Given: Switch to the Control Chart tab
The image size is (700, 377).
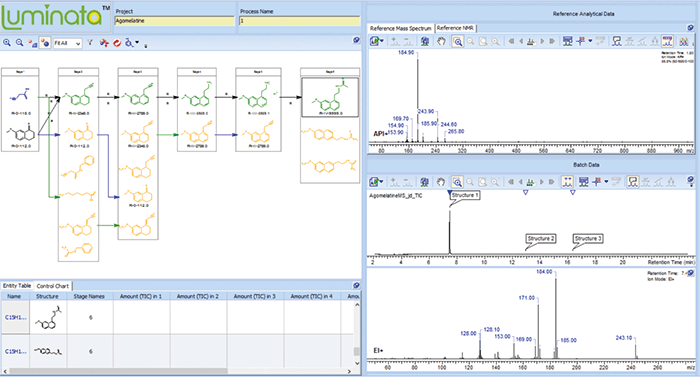Looking at the screenshot, I should [53, 285].
